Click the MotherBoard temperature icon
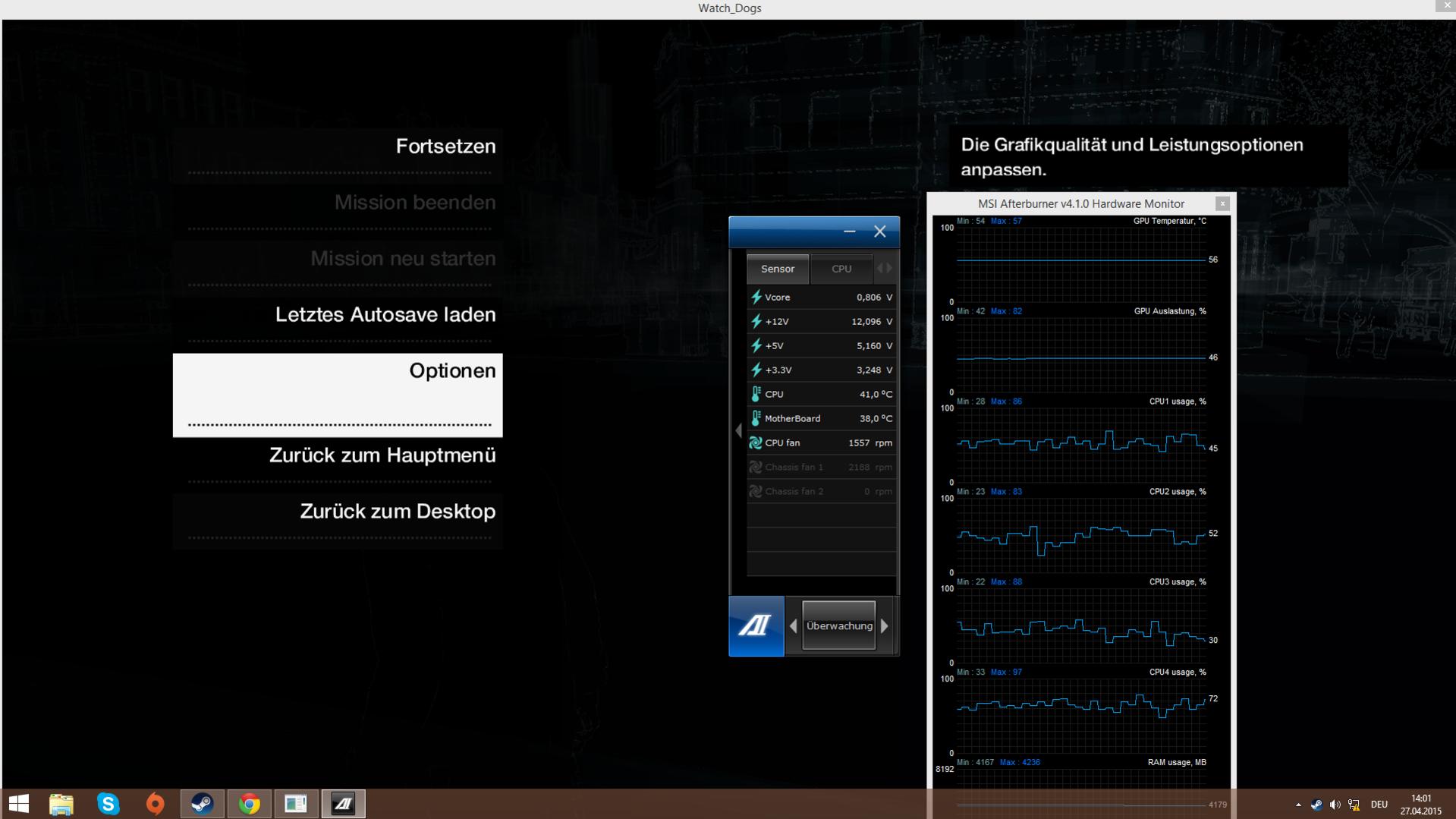Screen dimensions: 1456x819 click(756, 419)
